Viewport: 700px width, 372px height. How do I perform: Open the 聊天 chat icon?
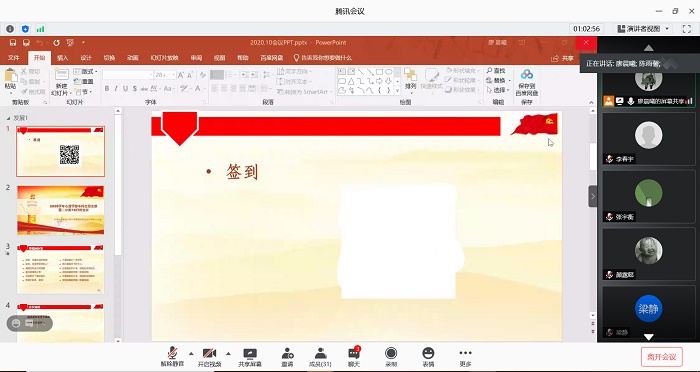pyautogui.click(x=354, y=357)
